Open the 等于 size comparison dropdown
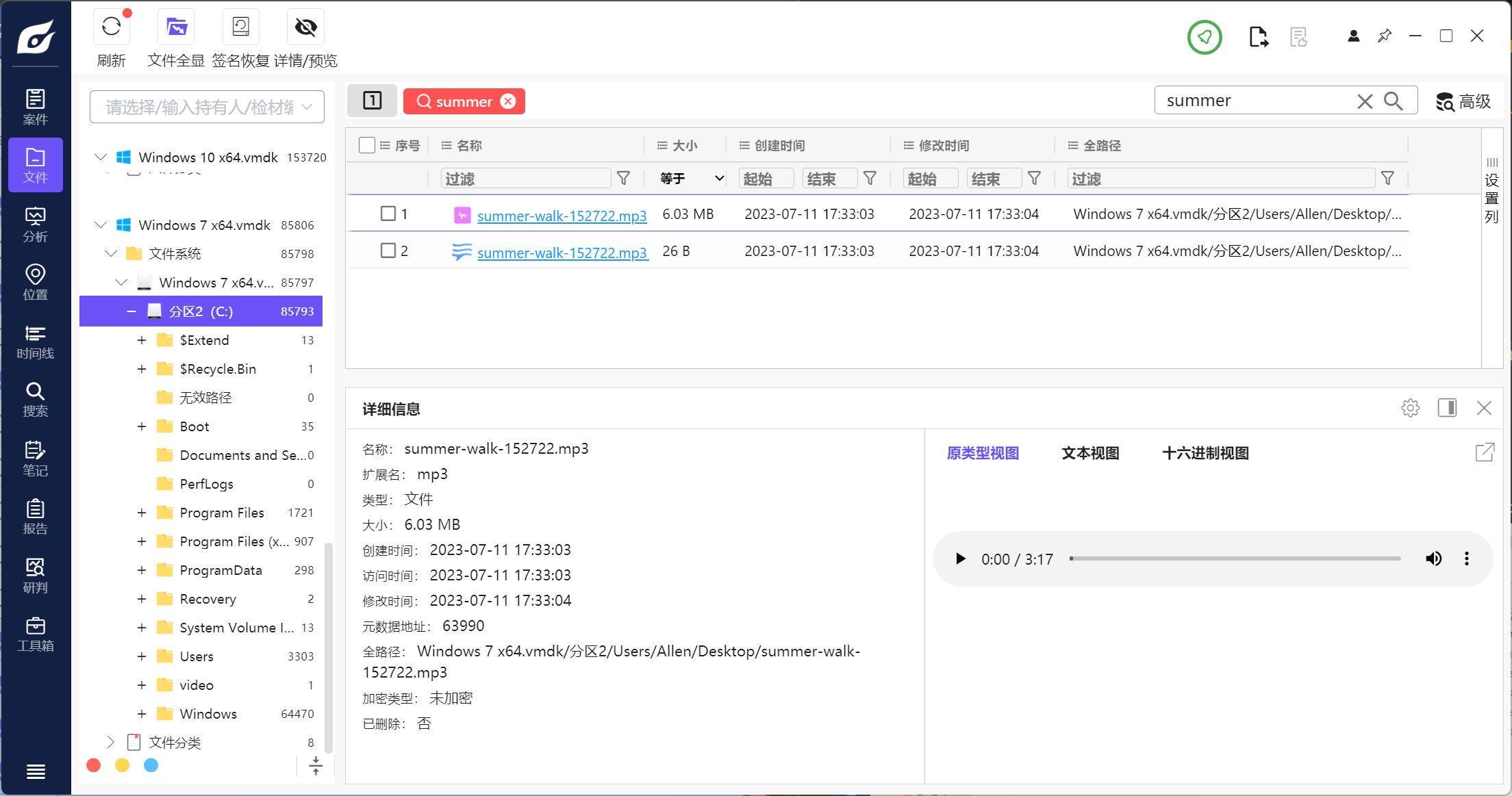The image size is (1512, 796). [x=692, y=179]
